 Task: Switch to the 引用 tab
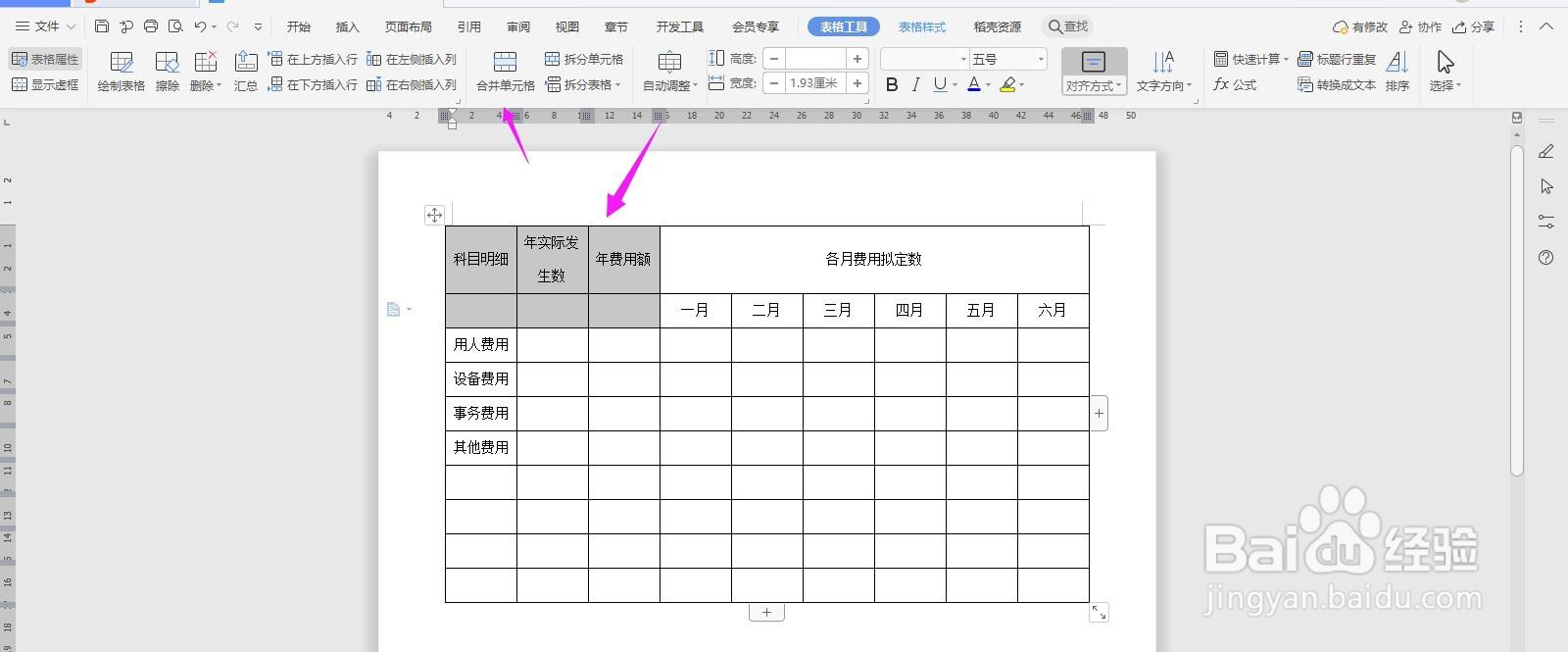pos(469,26)
